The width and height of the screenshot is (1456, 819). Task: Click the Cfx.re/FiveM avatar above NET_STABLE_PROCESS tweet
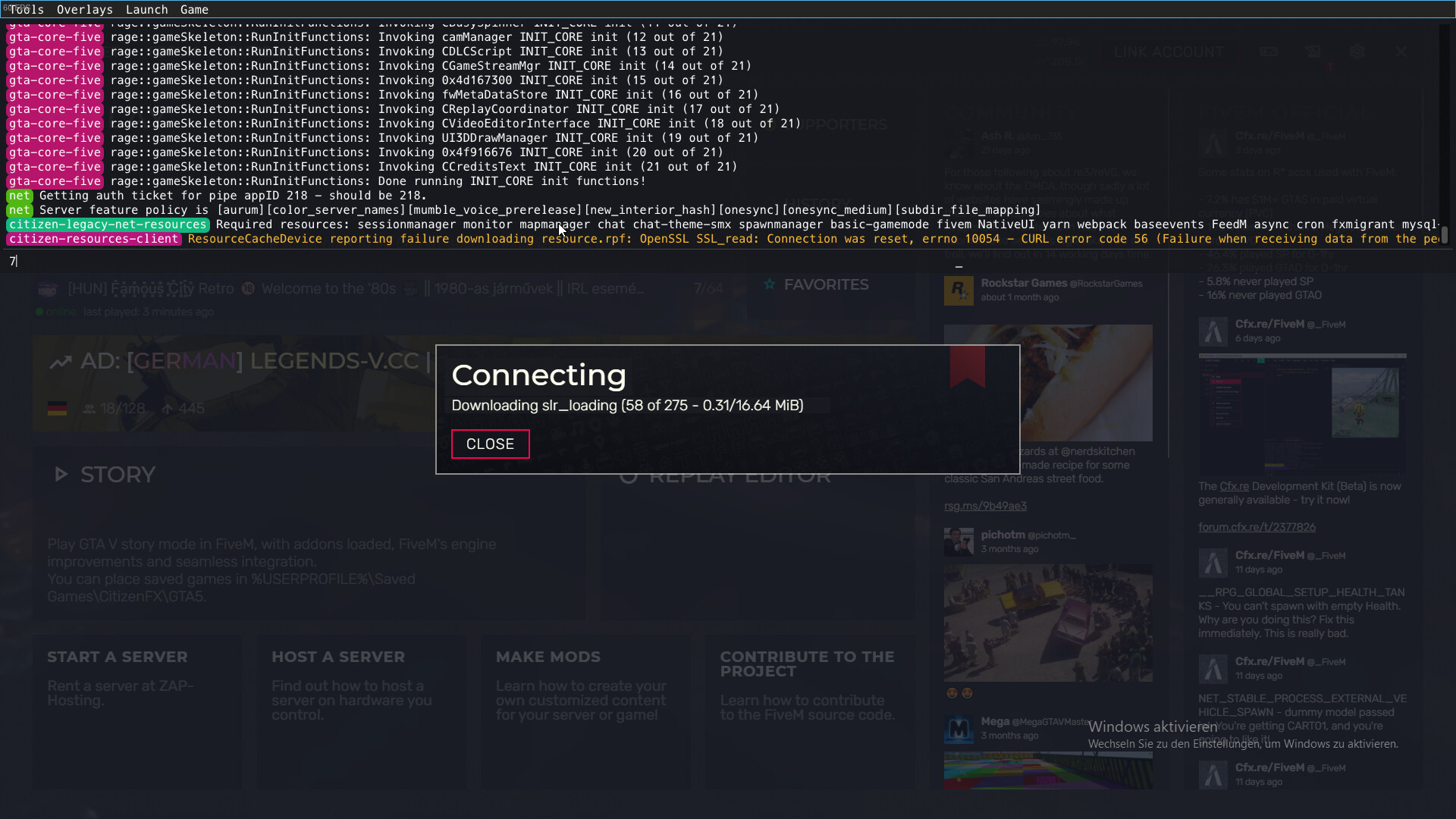tap(1213, 669)
